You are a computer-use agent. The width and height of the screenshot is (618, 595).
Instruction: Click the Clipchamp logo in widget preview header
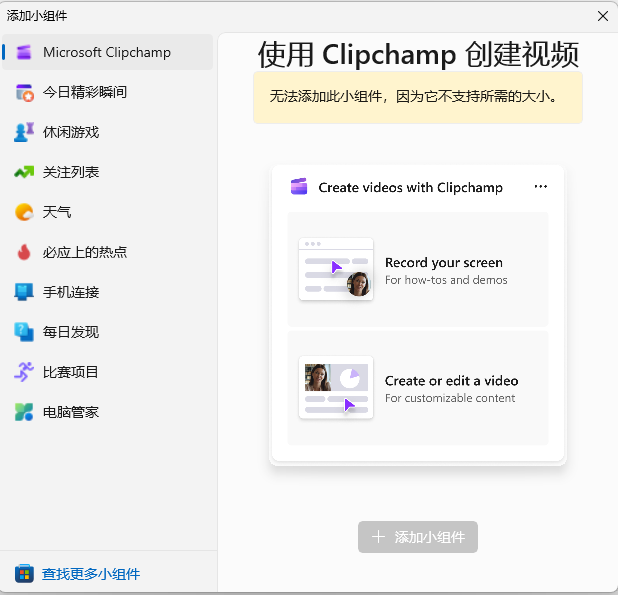coord(299,187)
